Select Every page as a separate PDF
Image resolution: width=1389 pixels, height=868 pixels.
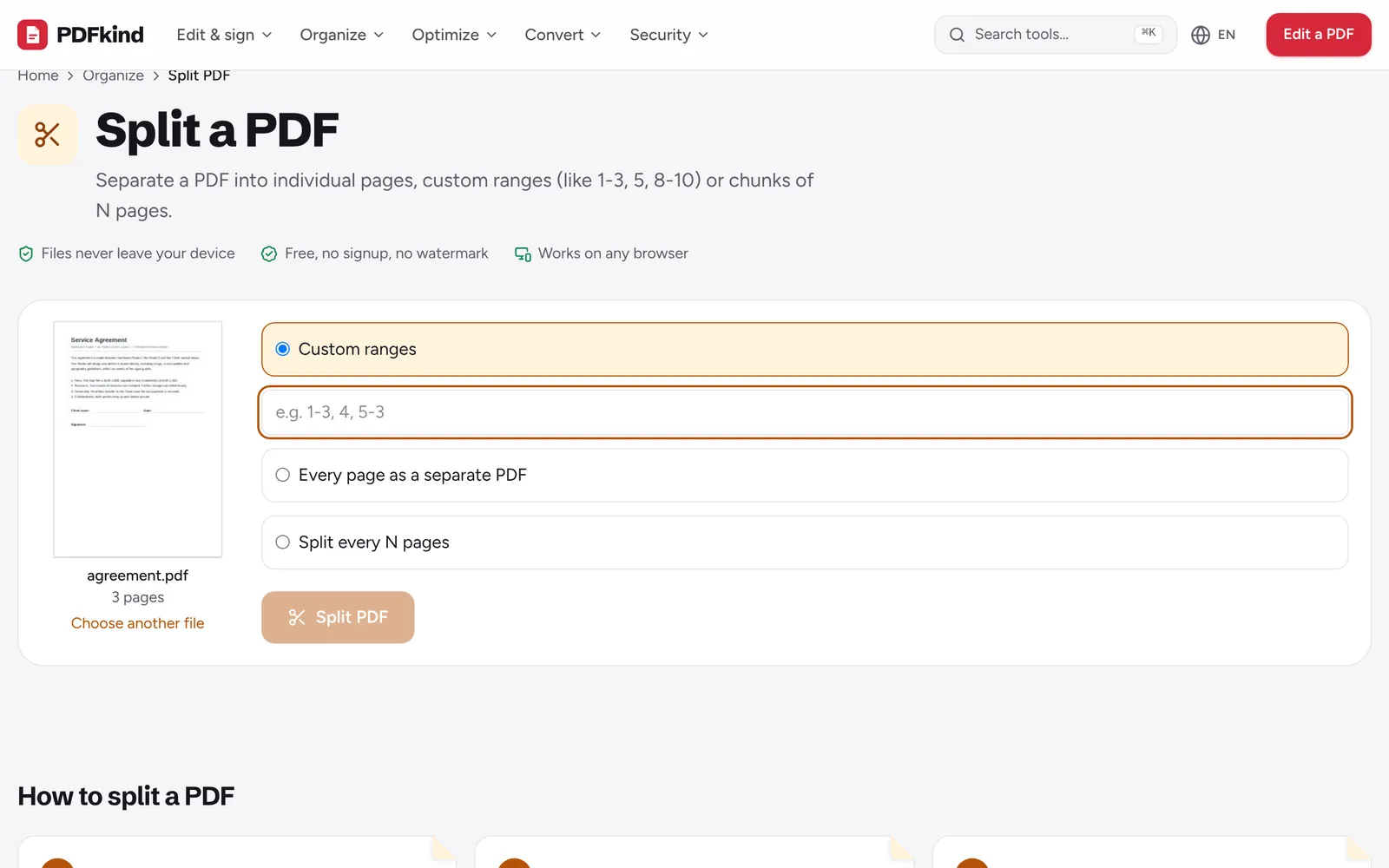805,475
